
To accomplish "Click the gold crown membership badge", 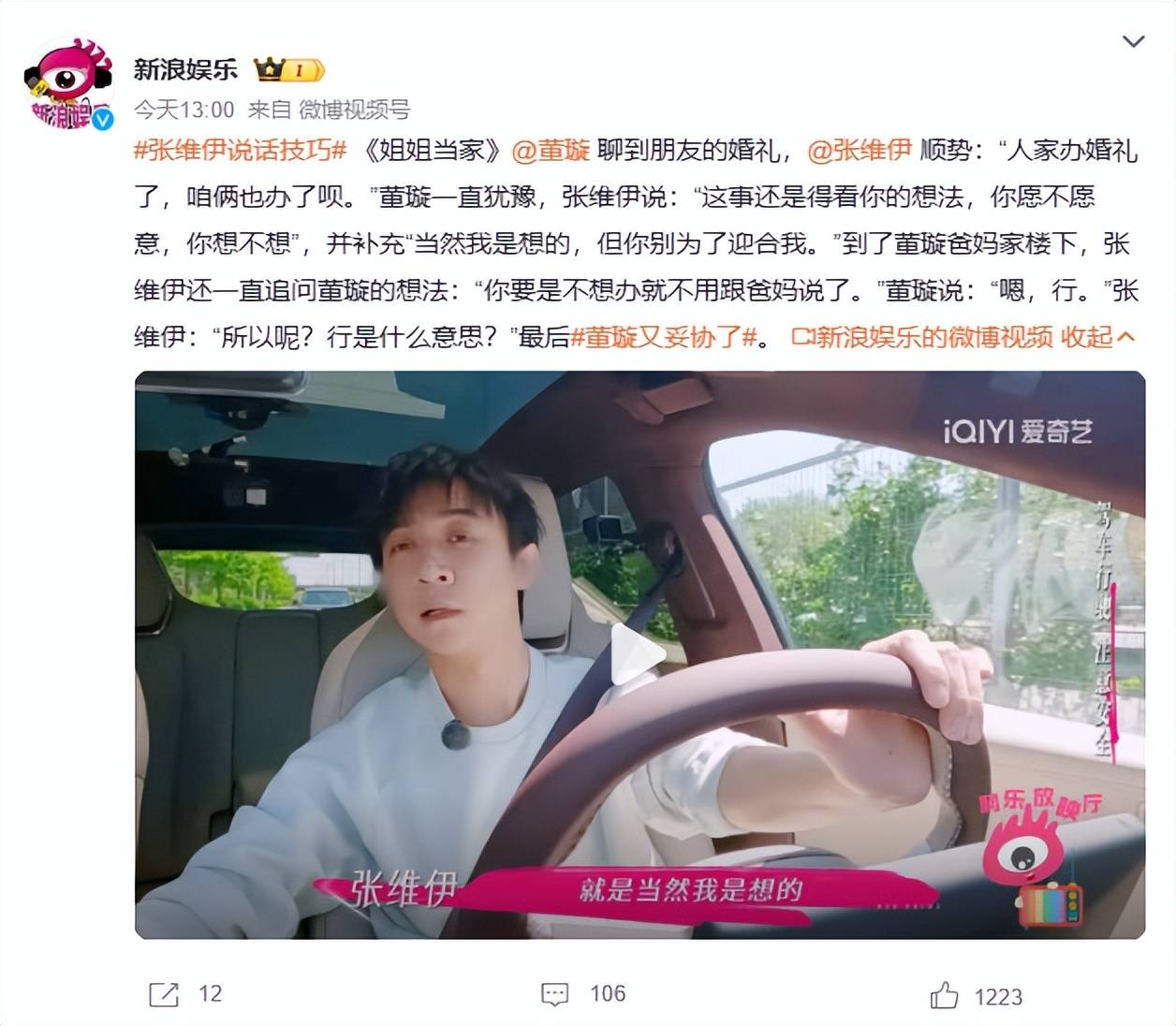I will point(289,69).
